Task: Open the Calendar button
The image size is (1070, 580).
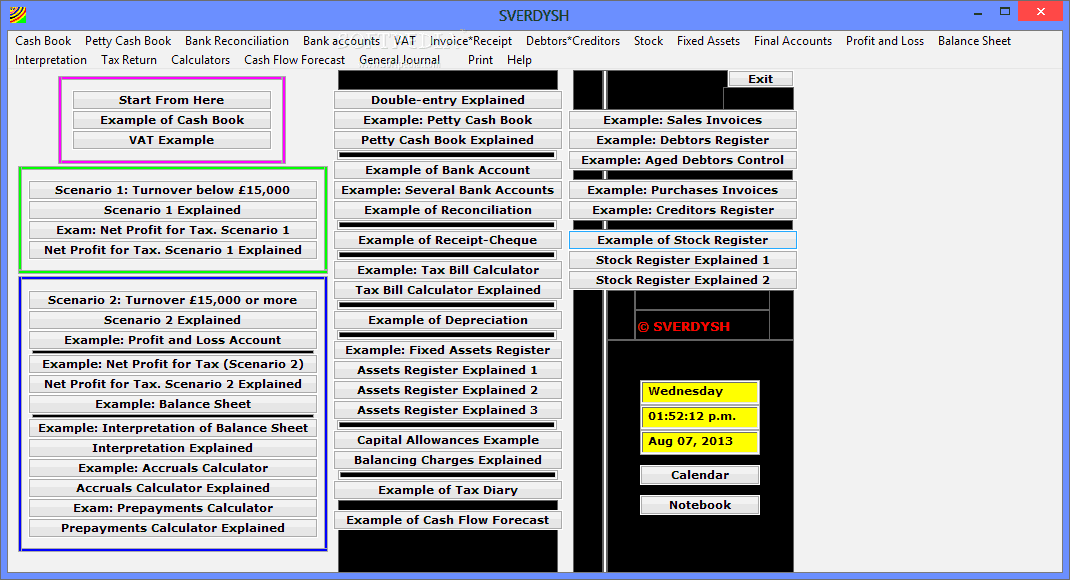Action: (699, 475)
